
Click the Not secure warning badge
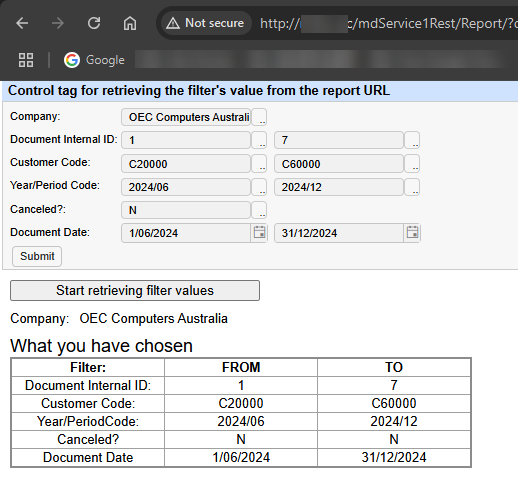point(206,23)
